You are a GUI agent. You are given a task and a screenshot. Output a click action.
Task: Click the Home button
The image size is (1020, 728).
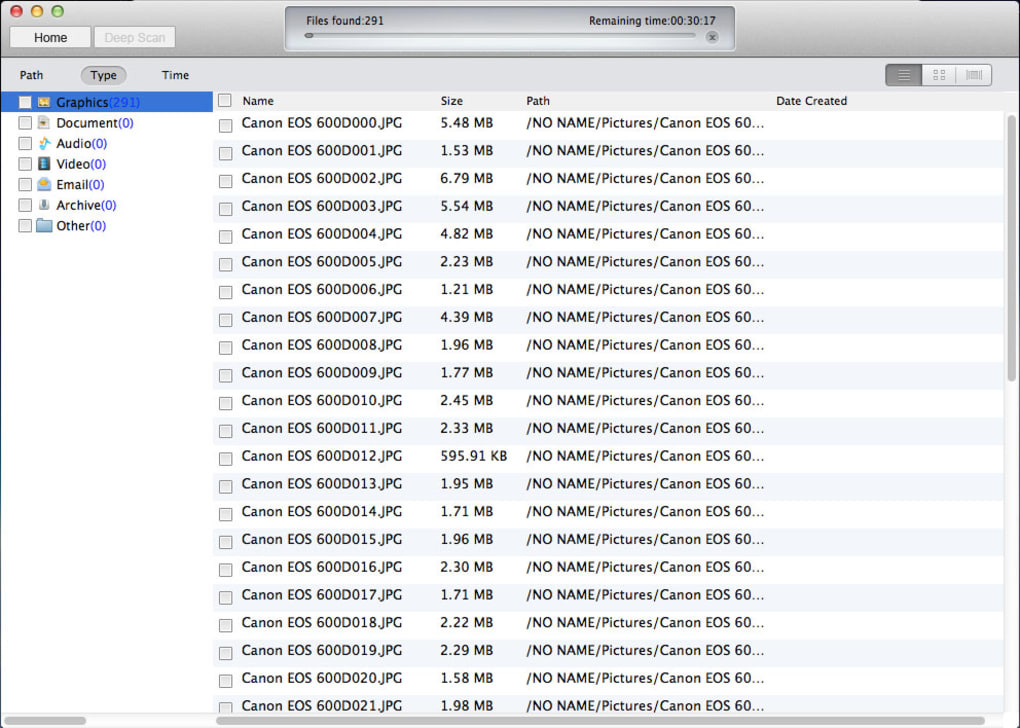pos(50,38)
